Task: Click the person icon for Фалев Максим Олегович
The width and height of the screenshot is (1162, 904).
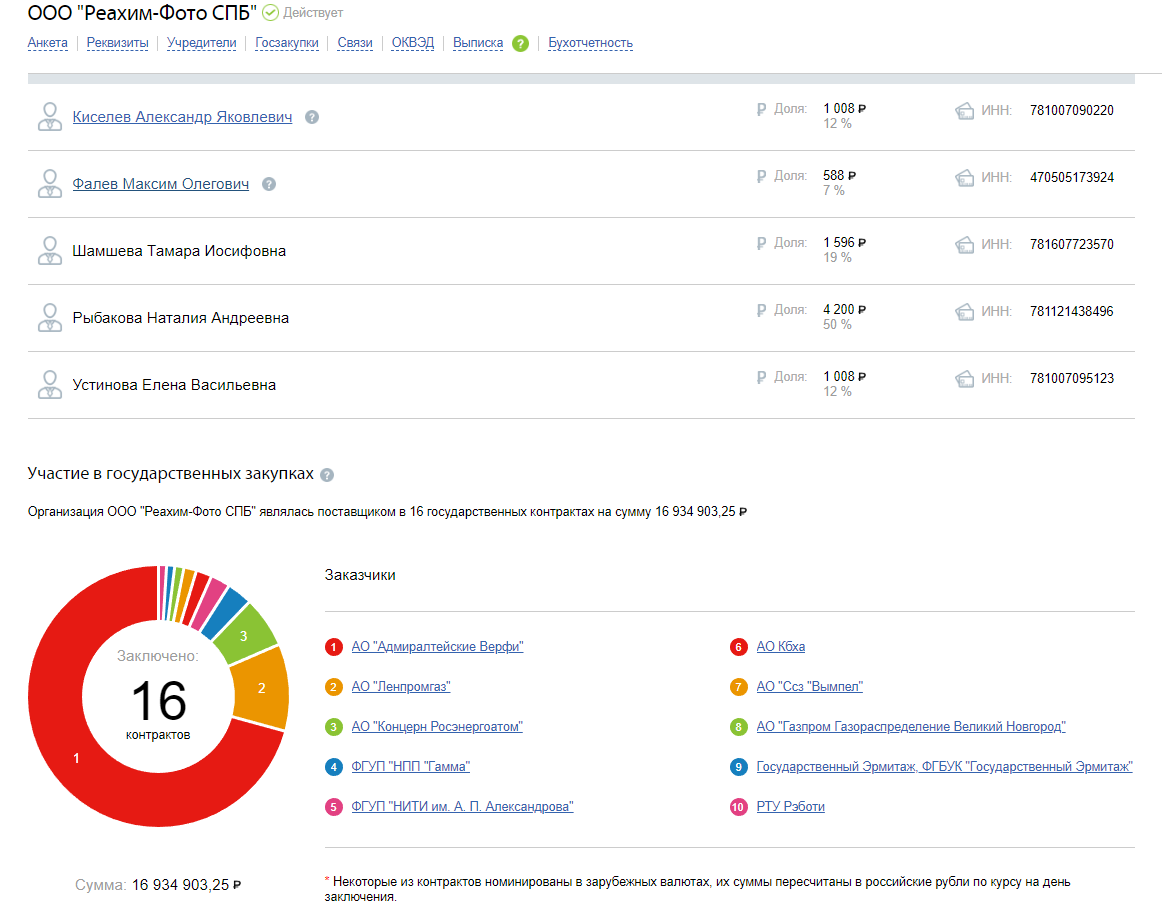Action: click(x=50, y=184)
